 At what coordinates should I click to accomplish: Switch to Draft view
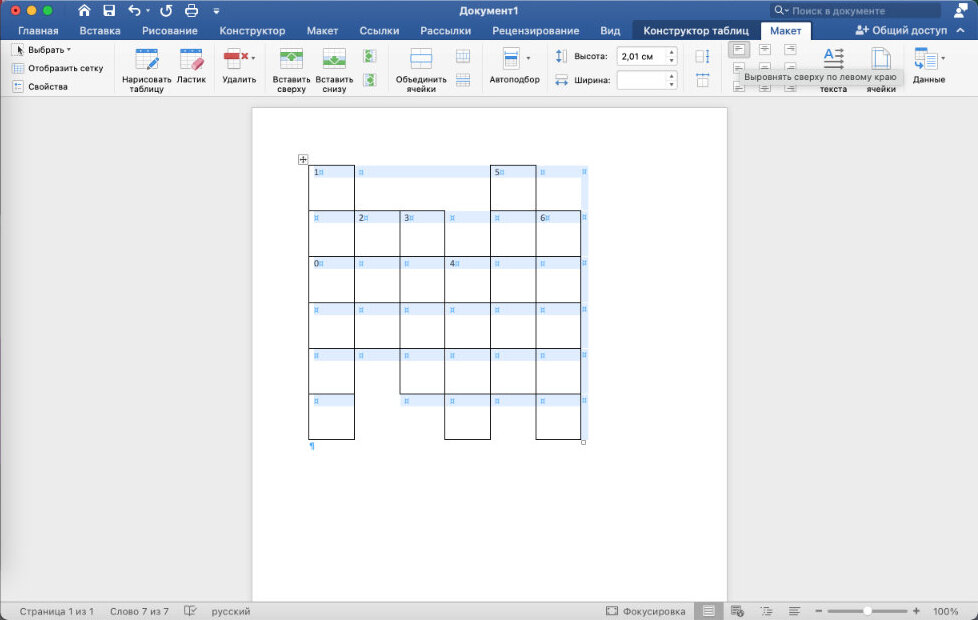click(x=794, y=611)
